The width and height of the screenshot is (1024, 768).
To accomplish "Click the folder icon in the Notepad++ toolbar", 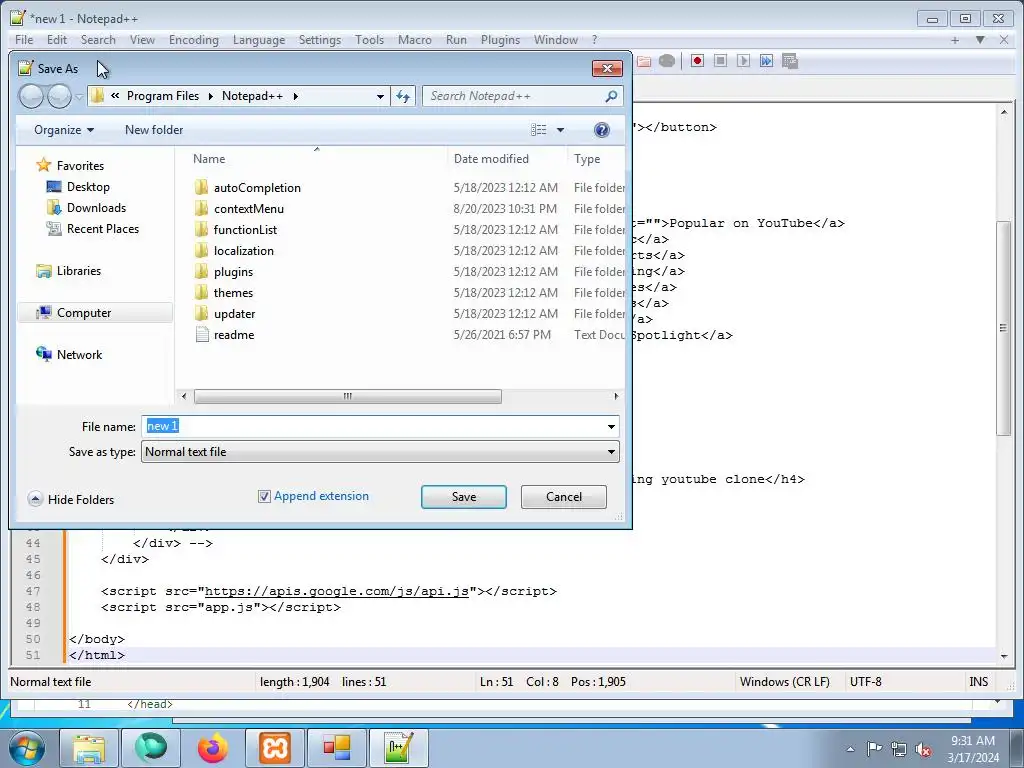I will [644, 61].
